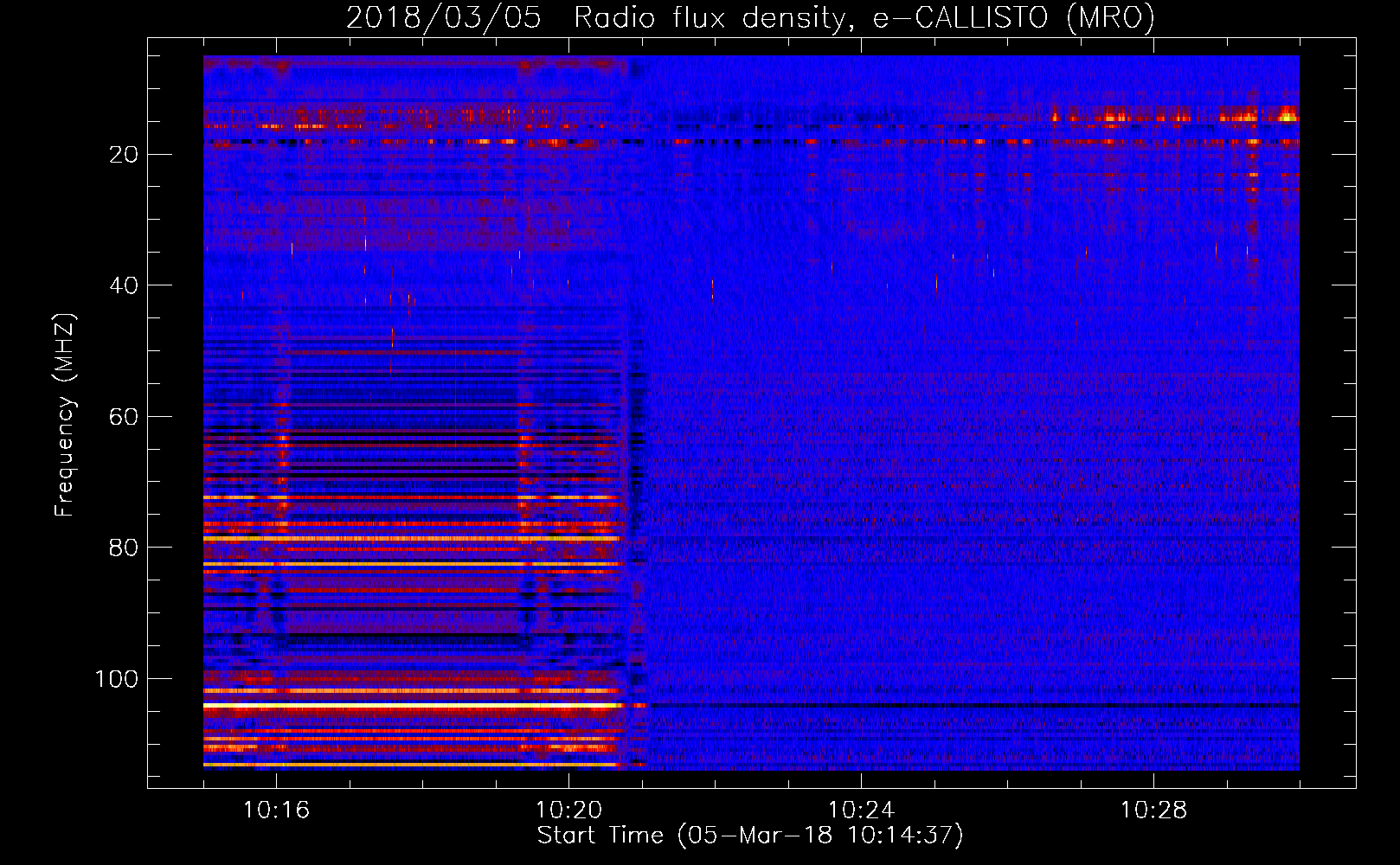1400x865 pixels.
Task: Click the 100 MHz frequency tick label
Action: (x=117, y=679)
